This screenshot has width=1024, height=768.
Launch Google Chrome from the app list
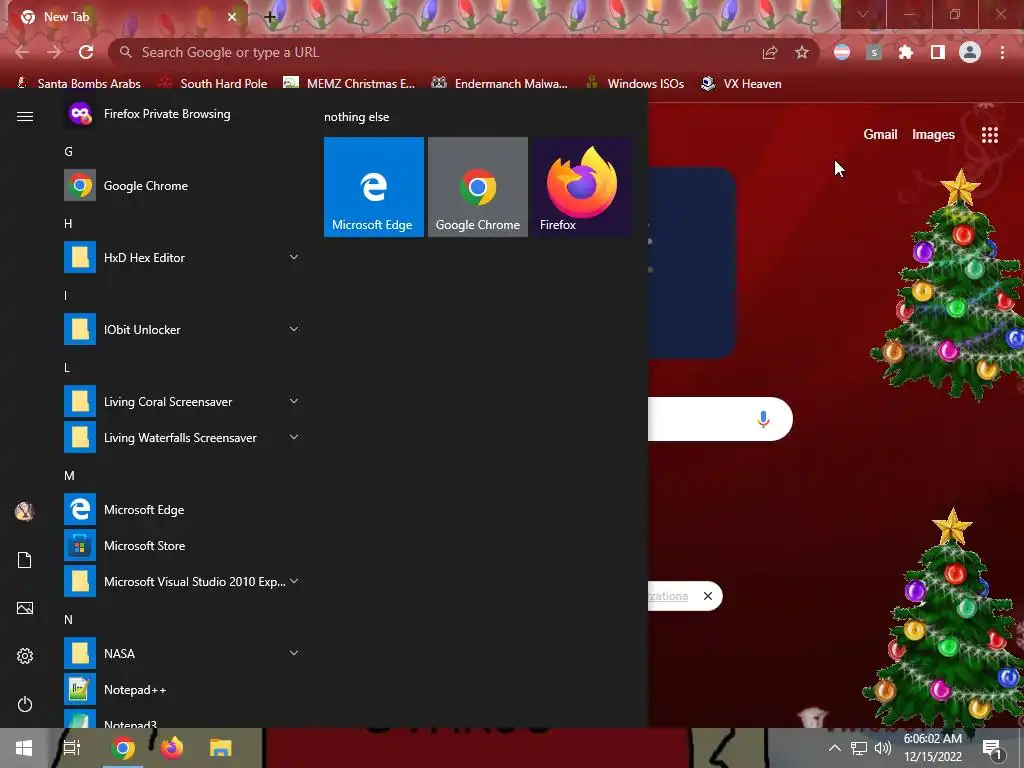pyautogui.click(x=182, y=185)
